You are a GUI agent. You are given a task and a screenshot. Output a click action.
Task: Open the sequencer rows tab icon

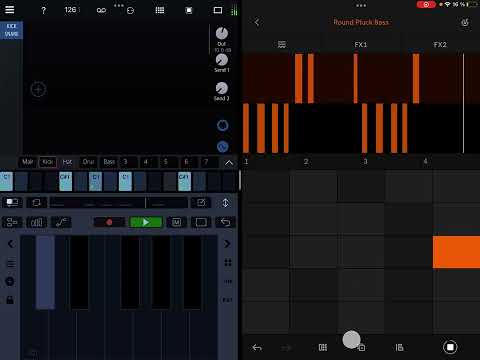[282, 44]
